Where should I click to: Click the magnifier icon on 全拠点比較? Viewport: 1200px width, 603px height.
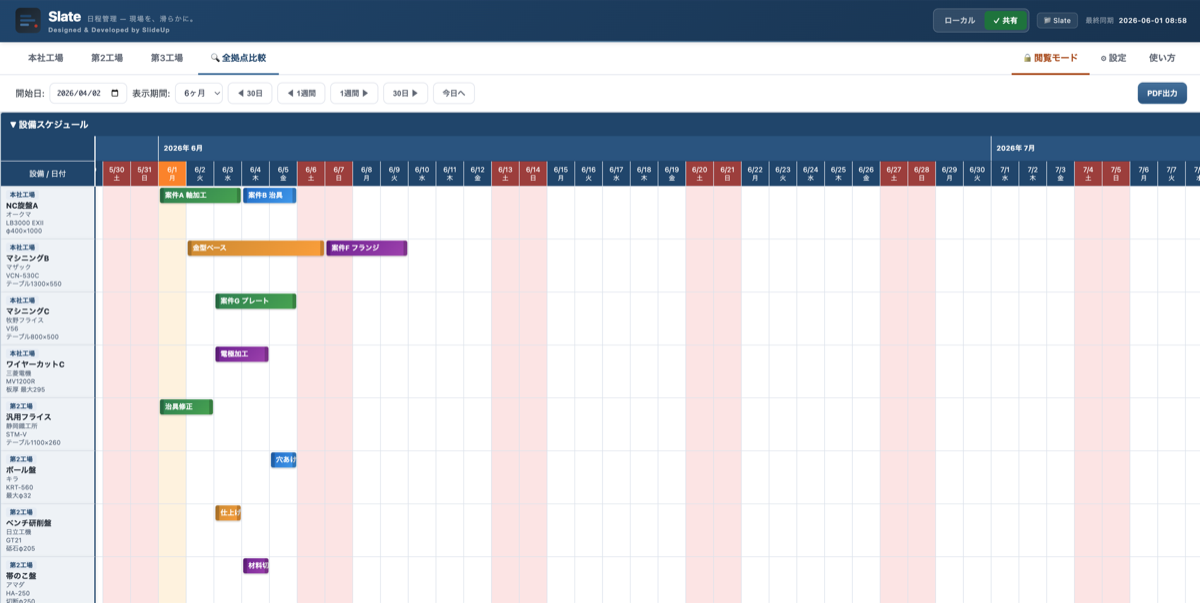(x=215, y=58)
